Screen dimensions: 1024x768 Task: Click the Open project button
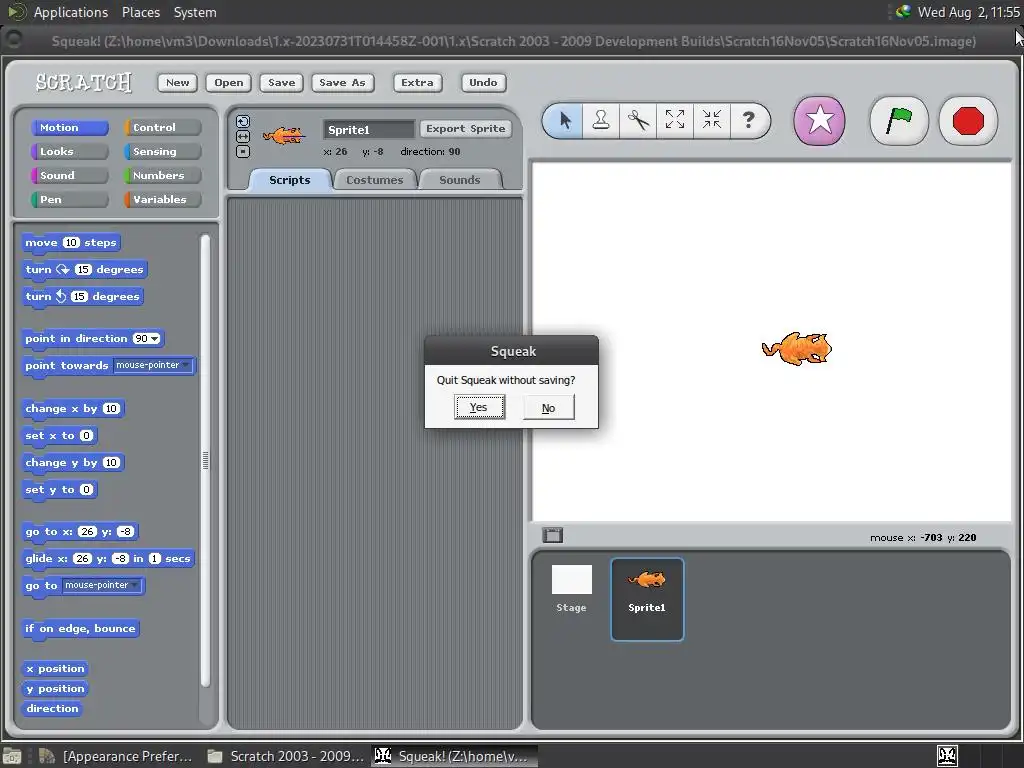tap(229, 82)
